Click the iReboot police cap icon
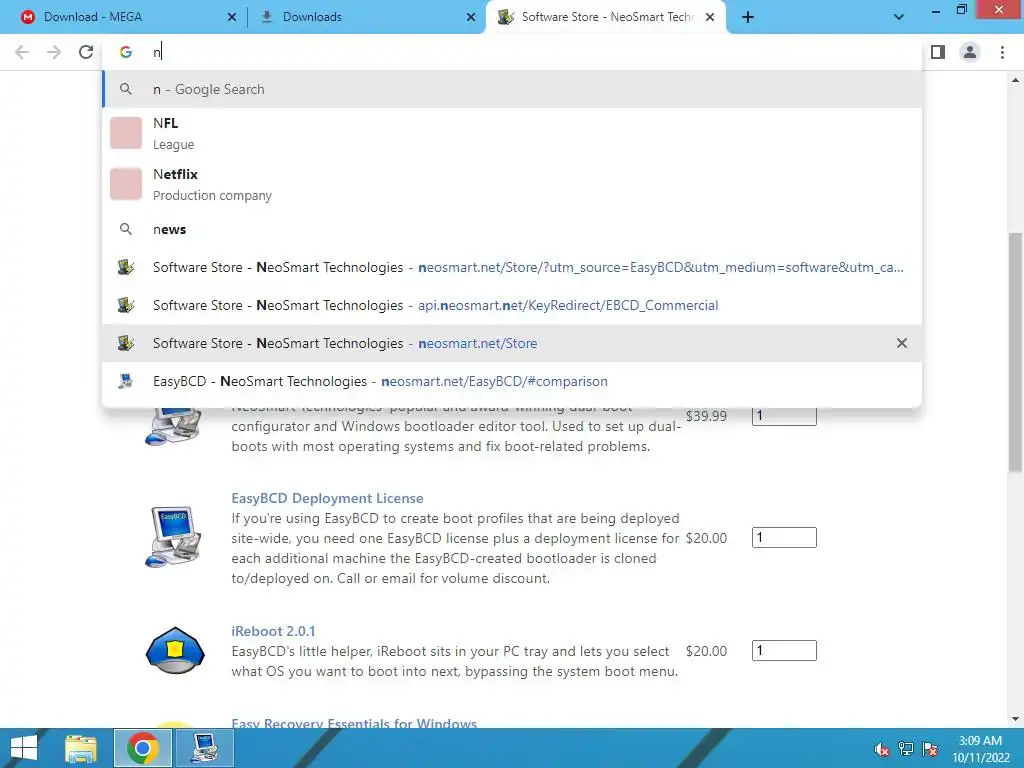 click(175, 650)
